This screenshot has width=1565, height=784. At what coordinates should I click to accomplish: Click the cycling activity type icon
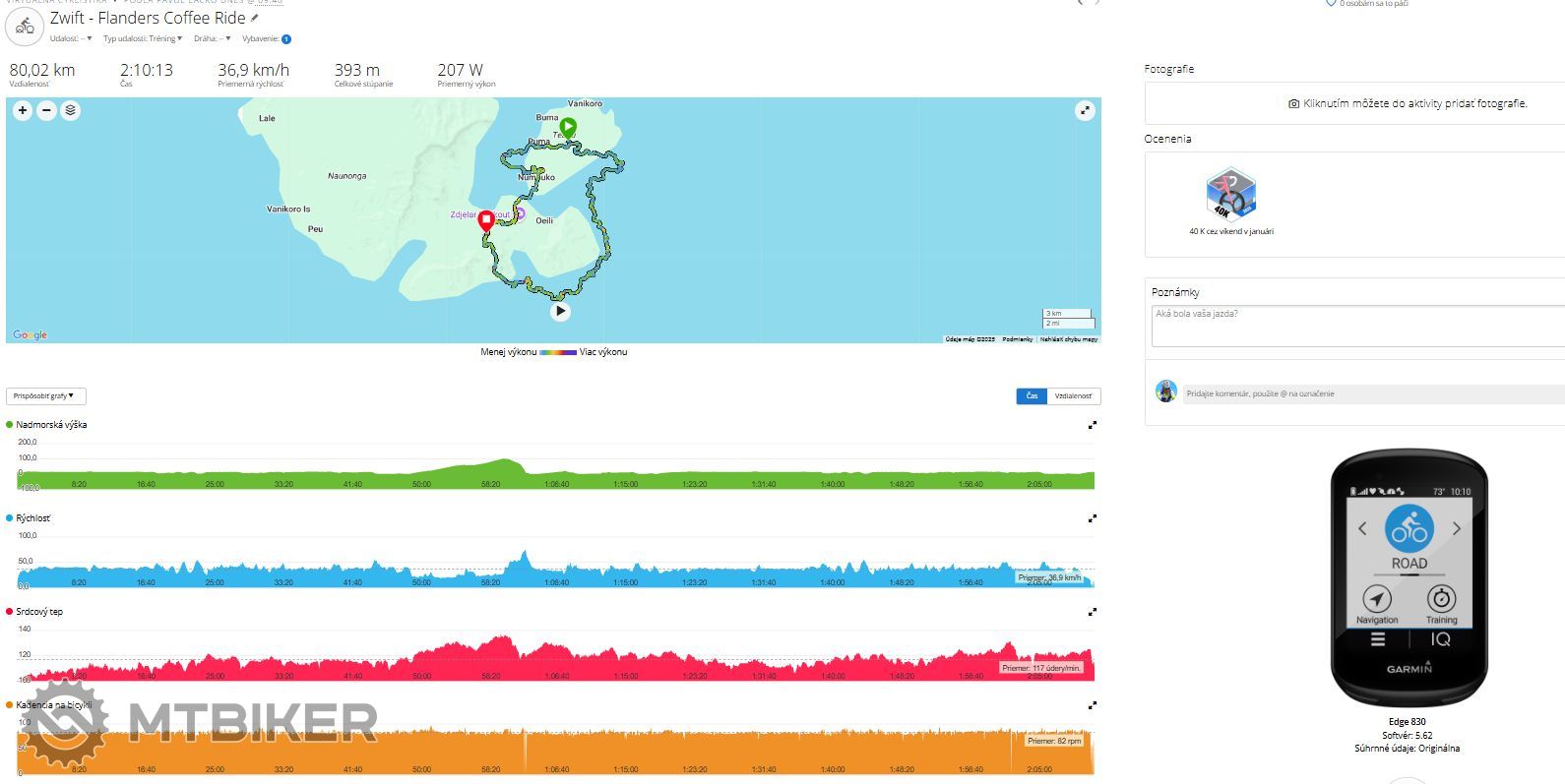tap(25, 27)
